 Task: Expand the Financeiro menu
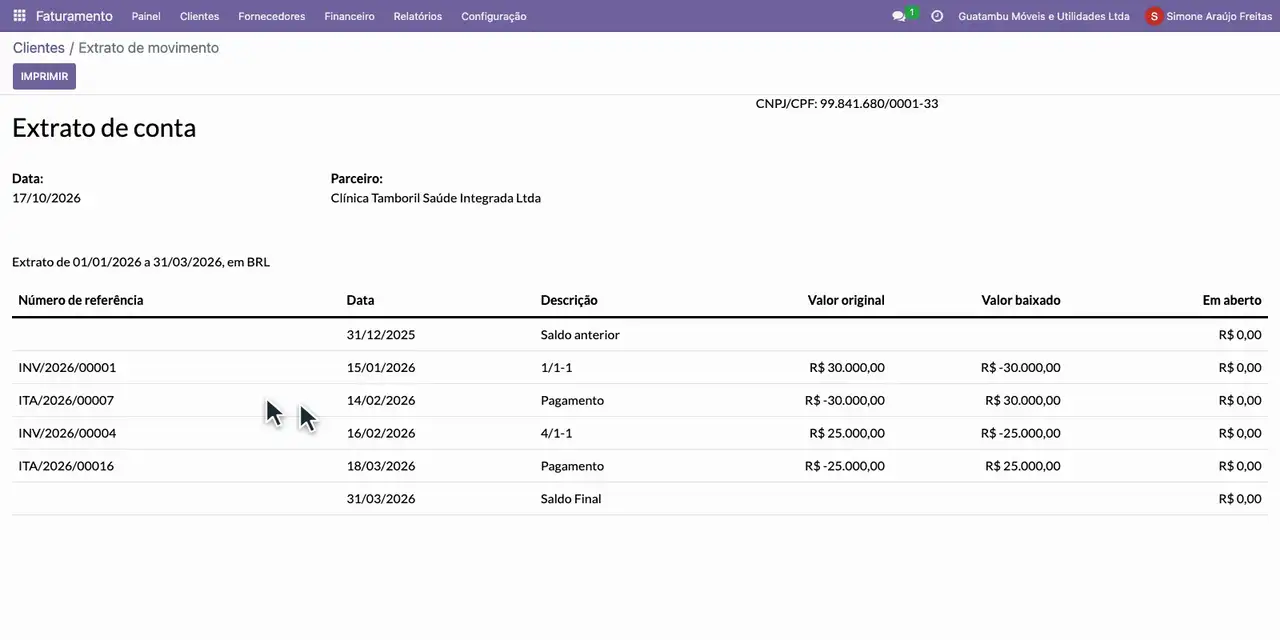coord(349,16)
